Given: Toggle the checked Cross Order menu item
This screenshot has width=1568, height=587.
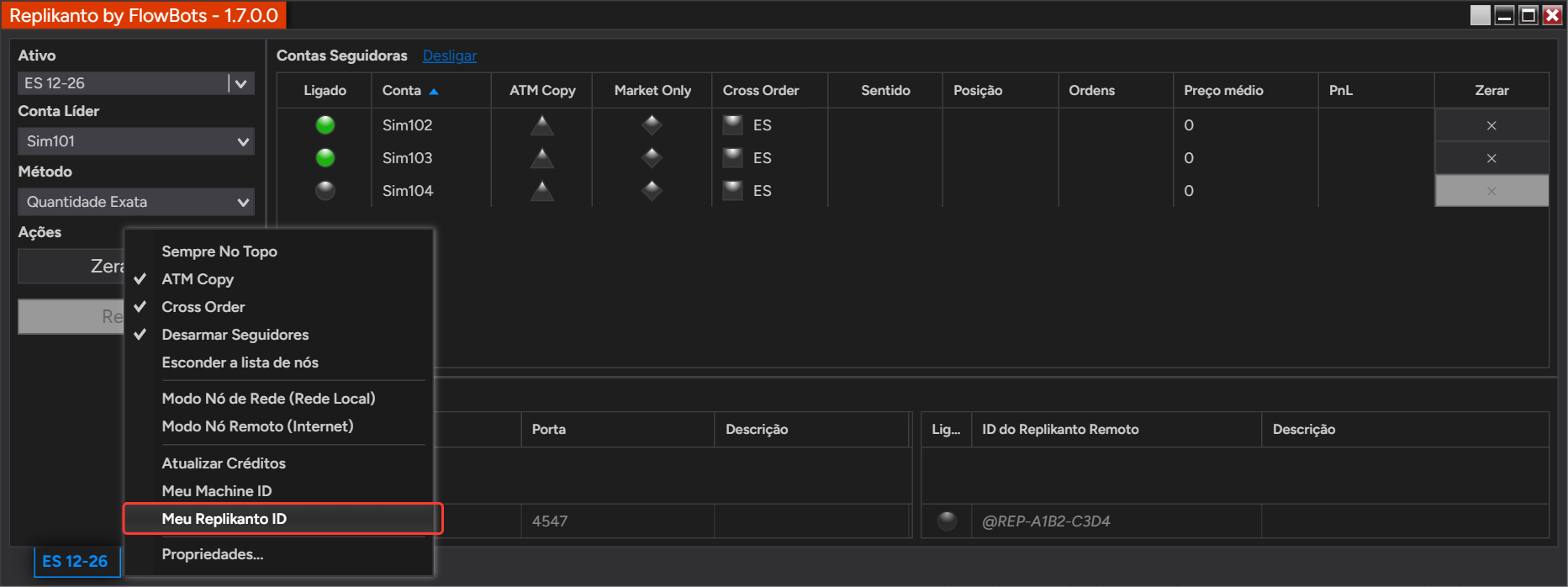Looking at the screenshot, I should tap(278, 307).
